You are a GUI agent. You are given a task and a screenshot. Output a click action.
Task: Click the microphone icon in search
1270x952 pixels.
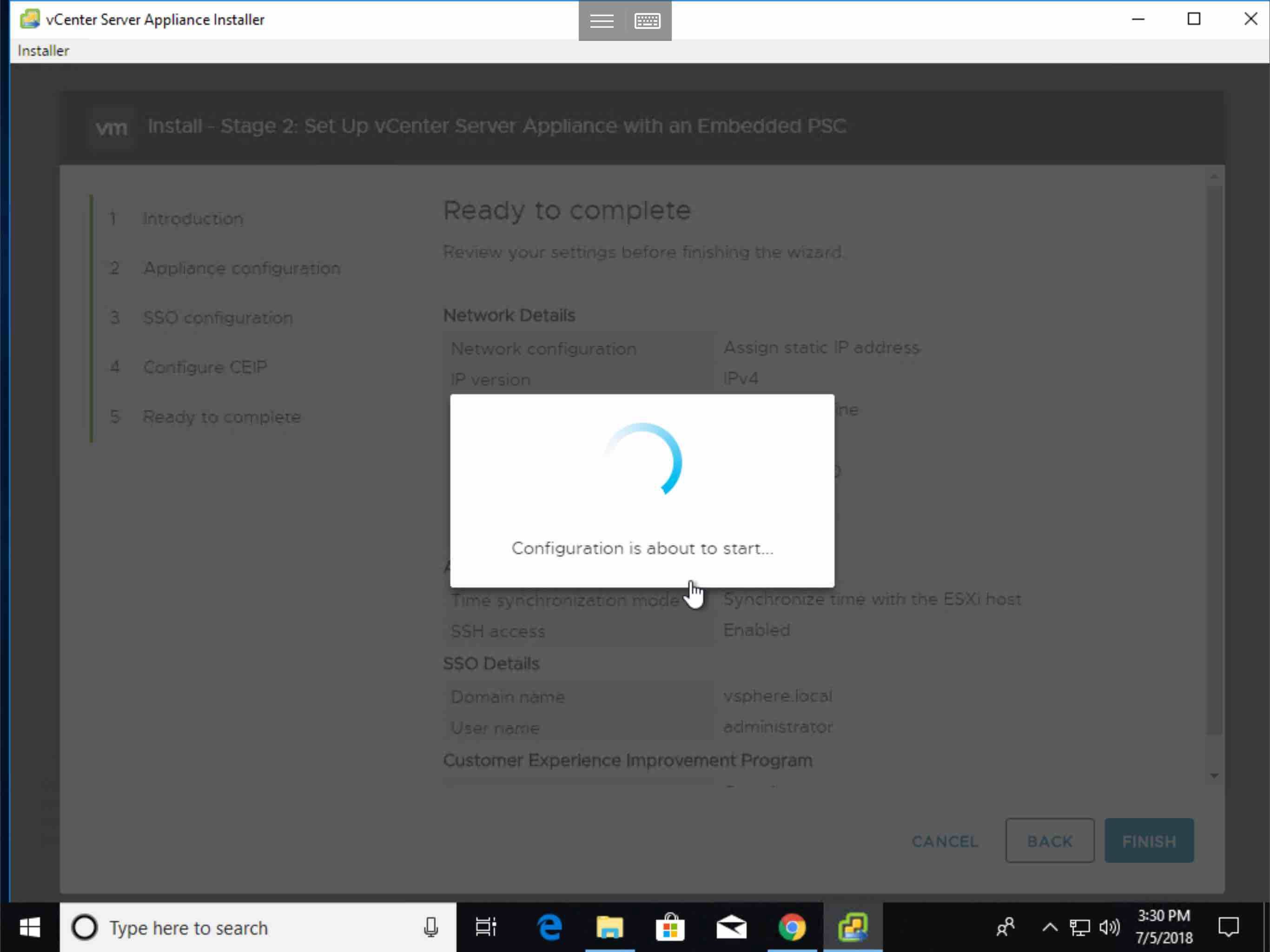430,927
